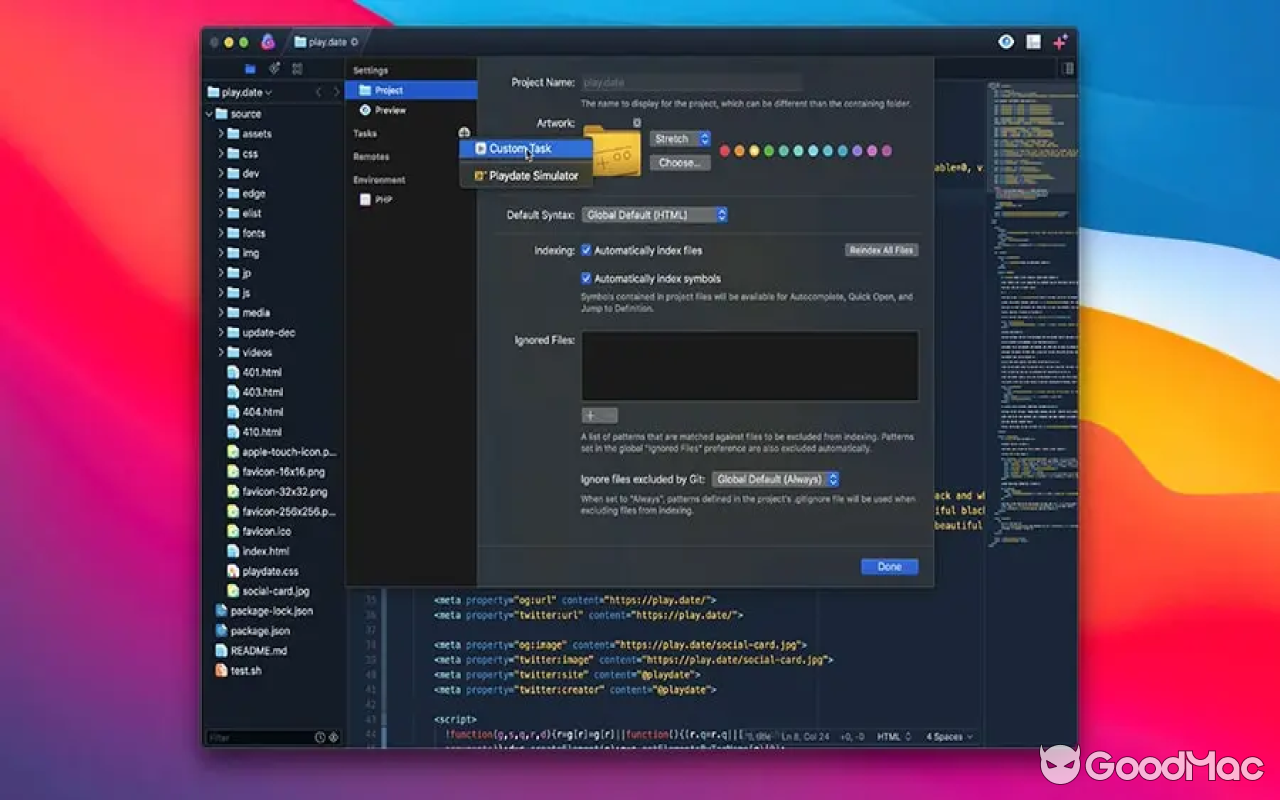
Task: Click the grid view icon in the sidebar toolbar
Action: pos(296,69)
